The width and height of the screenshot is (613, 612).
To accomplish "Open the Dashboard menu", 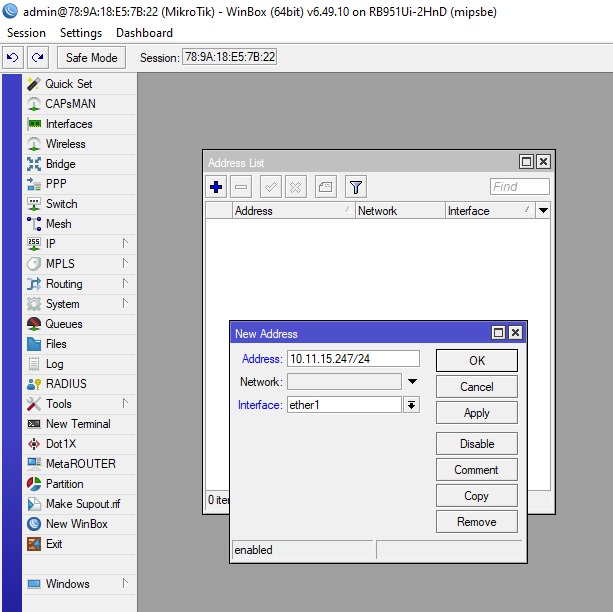I will [x=144, y=33].
